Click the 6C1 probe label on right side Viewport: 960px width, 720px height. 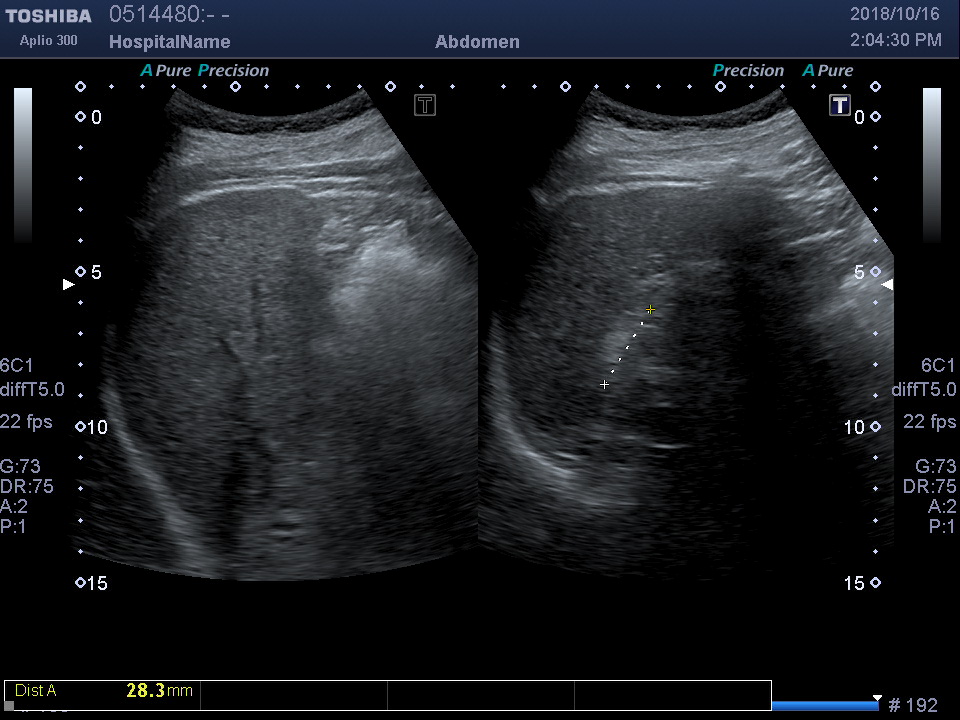938,366
